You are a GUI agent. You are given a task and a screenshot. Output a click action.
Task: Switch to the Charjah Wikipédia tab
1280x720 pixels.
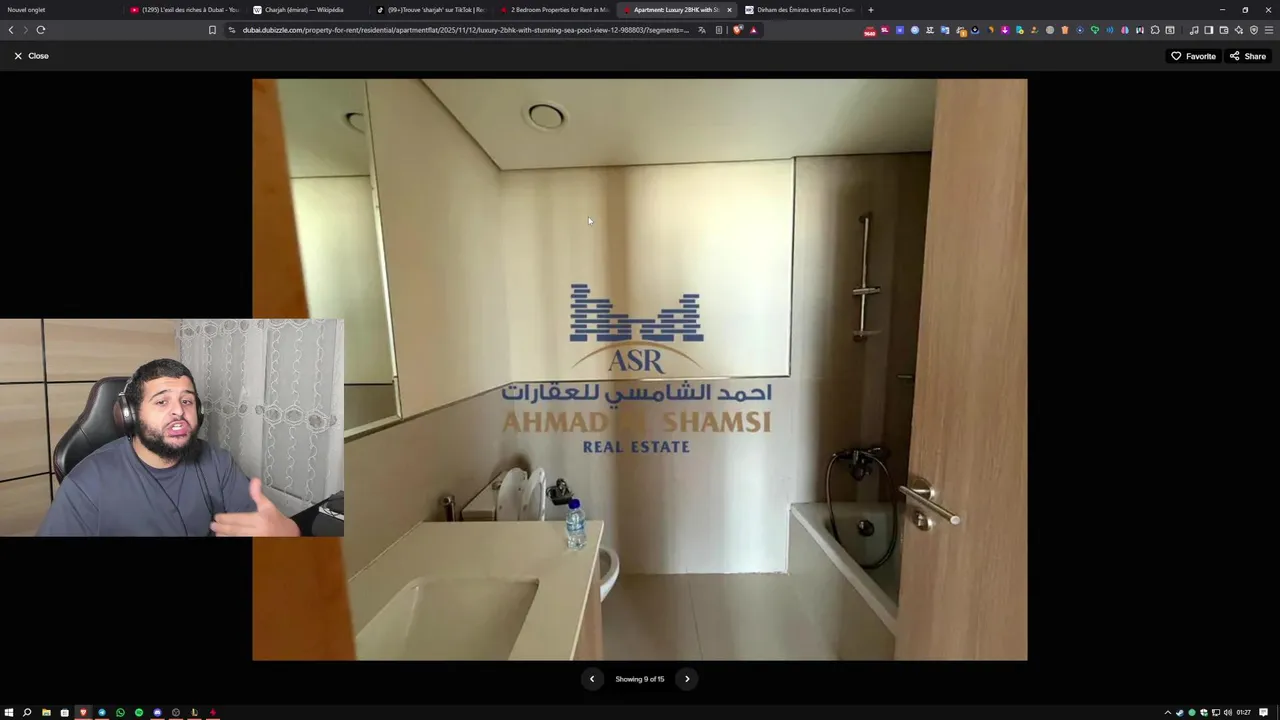[307, 10]
